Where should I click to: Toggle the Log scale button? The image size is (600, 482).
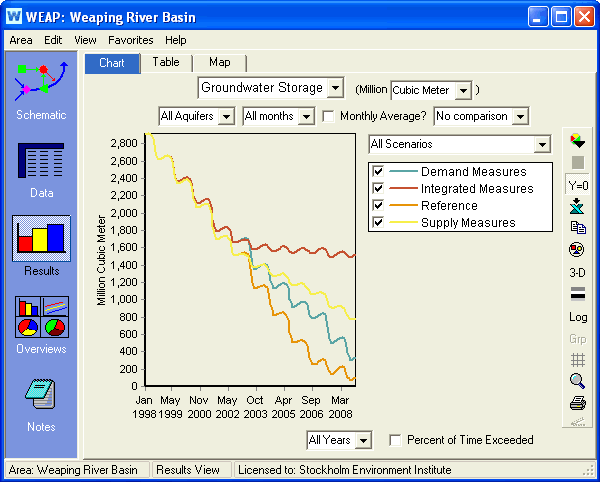click(578, 317)
